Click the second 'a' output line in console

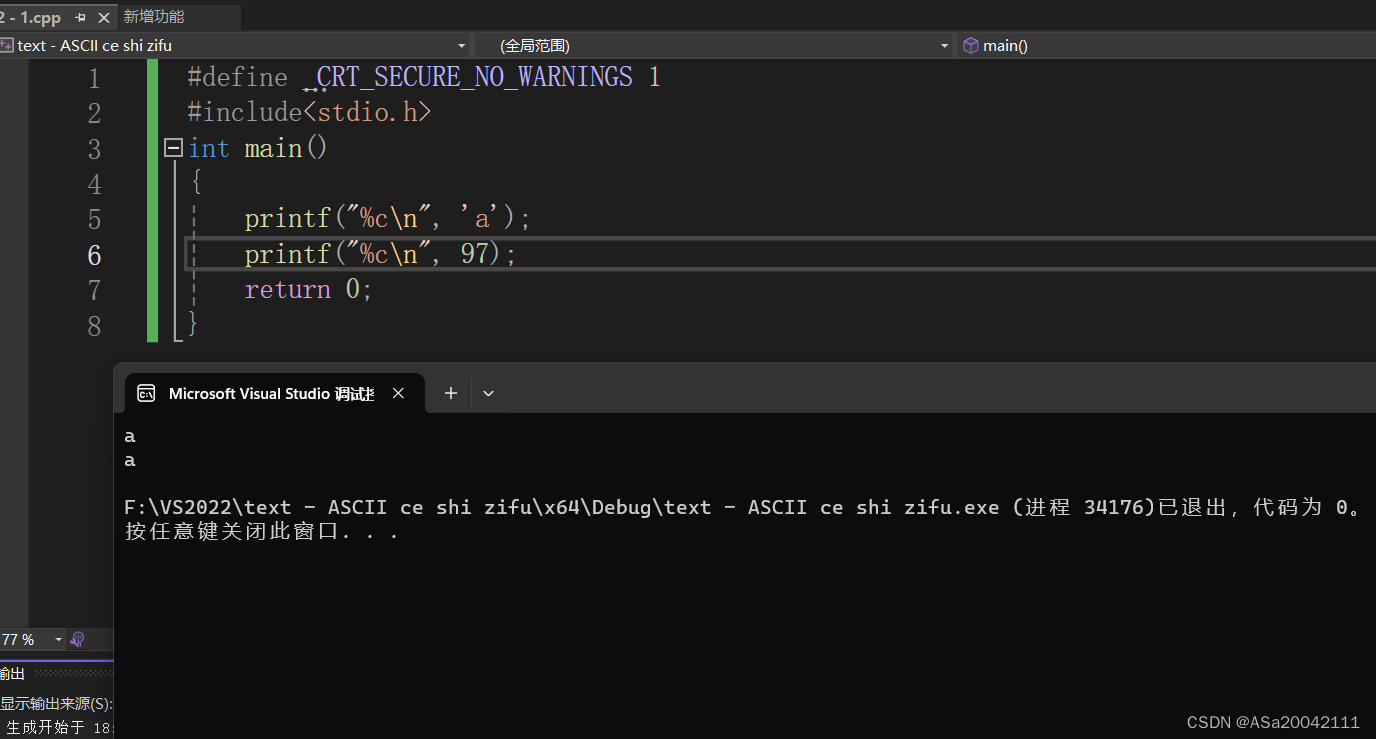[x=130, y=460]
